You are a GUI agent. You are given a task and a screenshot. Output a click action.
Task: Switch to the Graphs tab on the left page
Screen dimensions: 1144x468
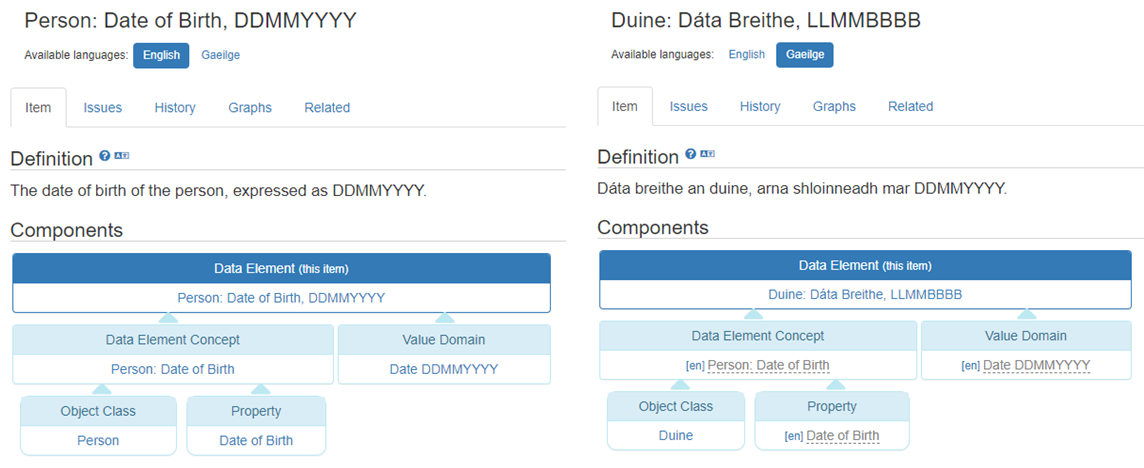click(x=250, y=107)
